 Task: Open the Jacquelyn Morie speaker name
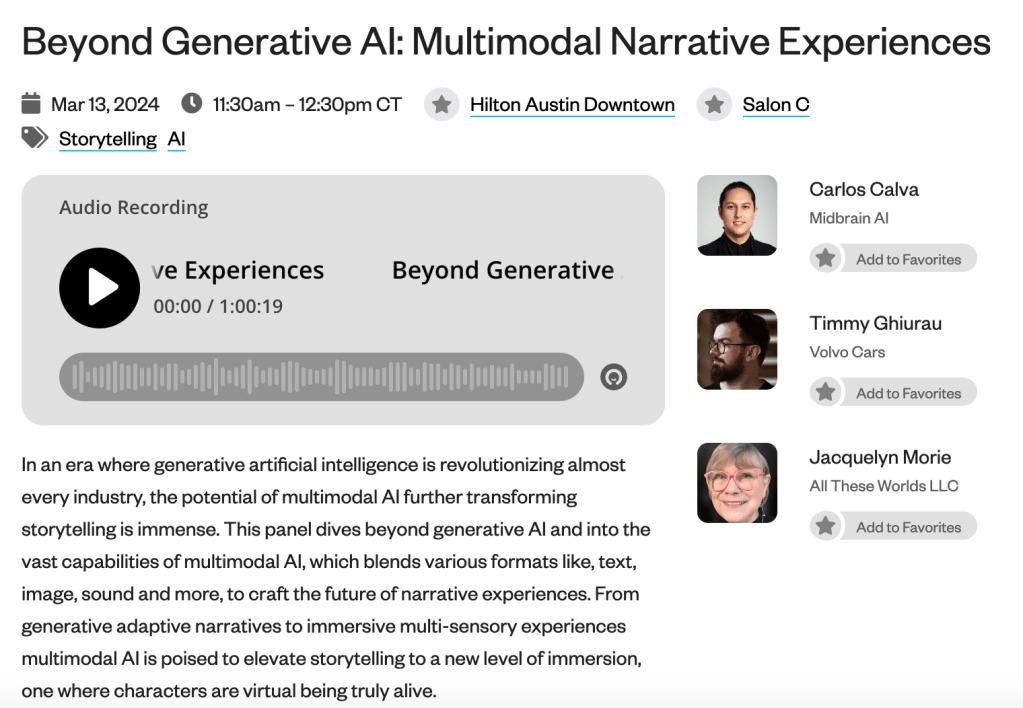(880, 457)
